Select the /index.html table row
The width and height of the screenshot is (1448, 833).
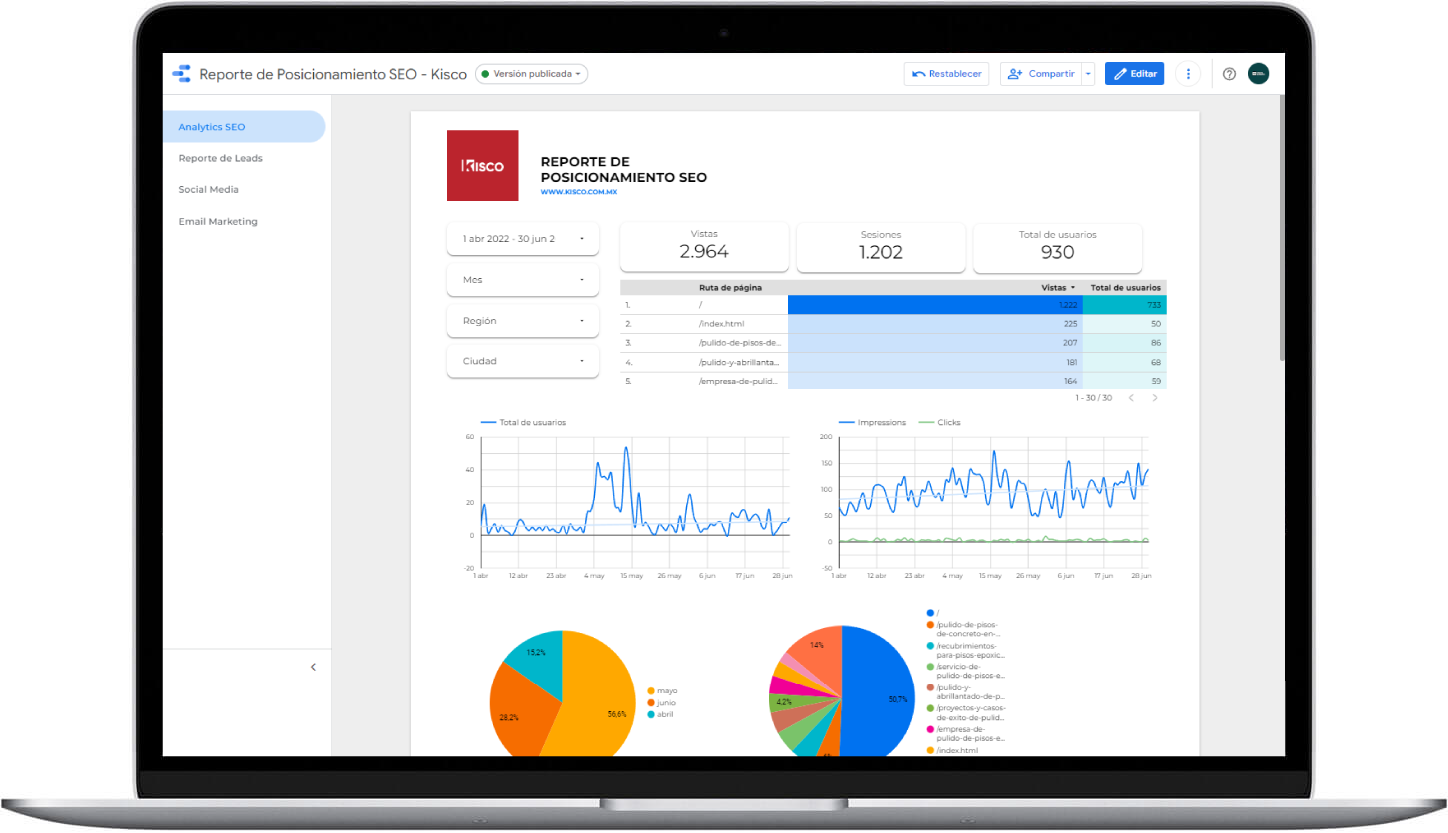click(x=893, y=324)
